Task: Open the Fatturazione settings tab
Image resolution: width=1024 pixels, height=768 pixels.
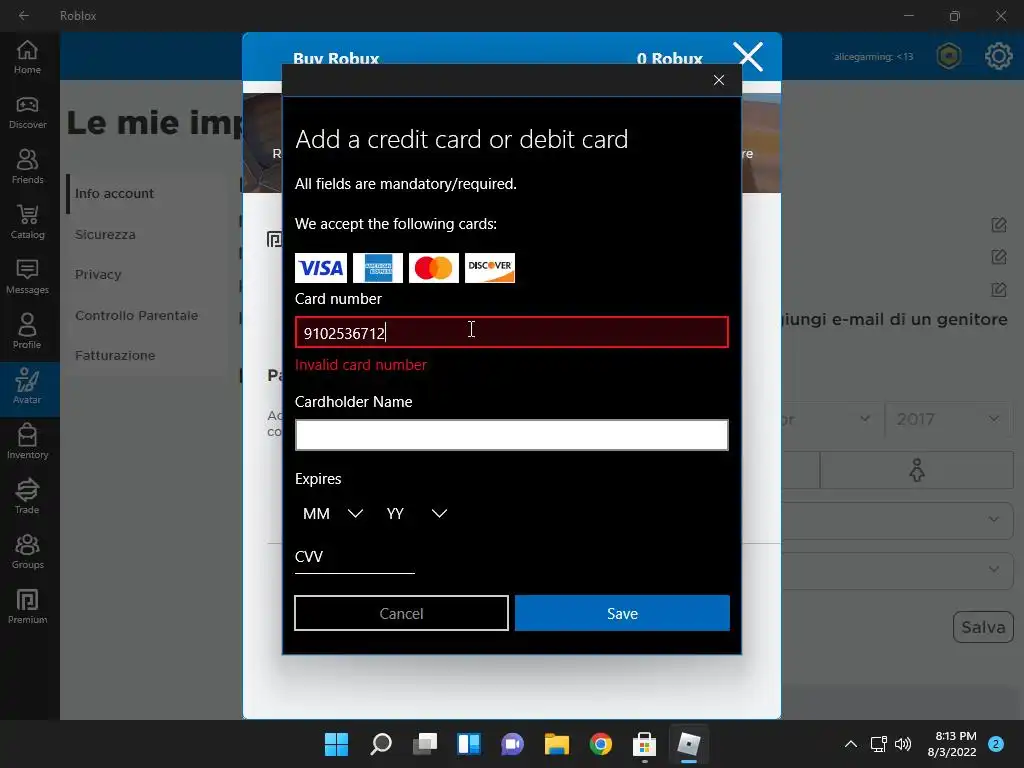Action: [115, 356]
